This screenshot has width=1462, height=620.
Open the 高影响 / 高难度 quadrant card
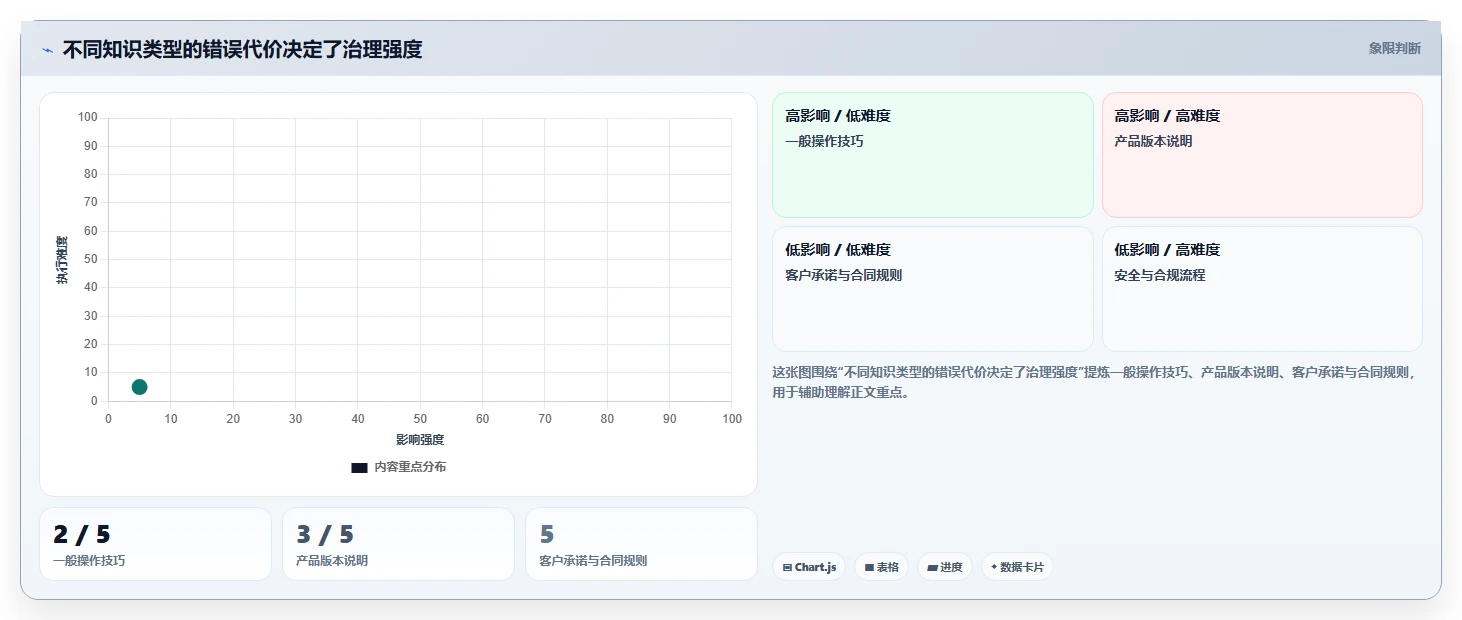click(1262, 155)
